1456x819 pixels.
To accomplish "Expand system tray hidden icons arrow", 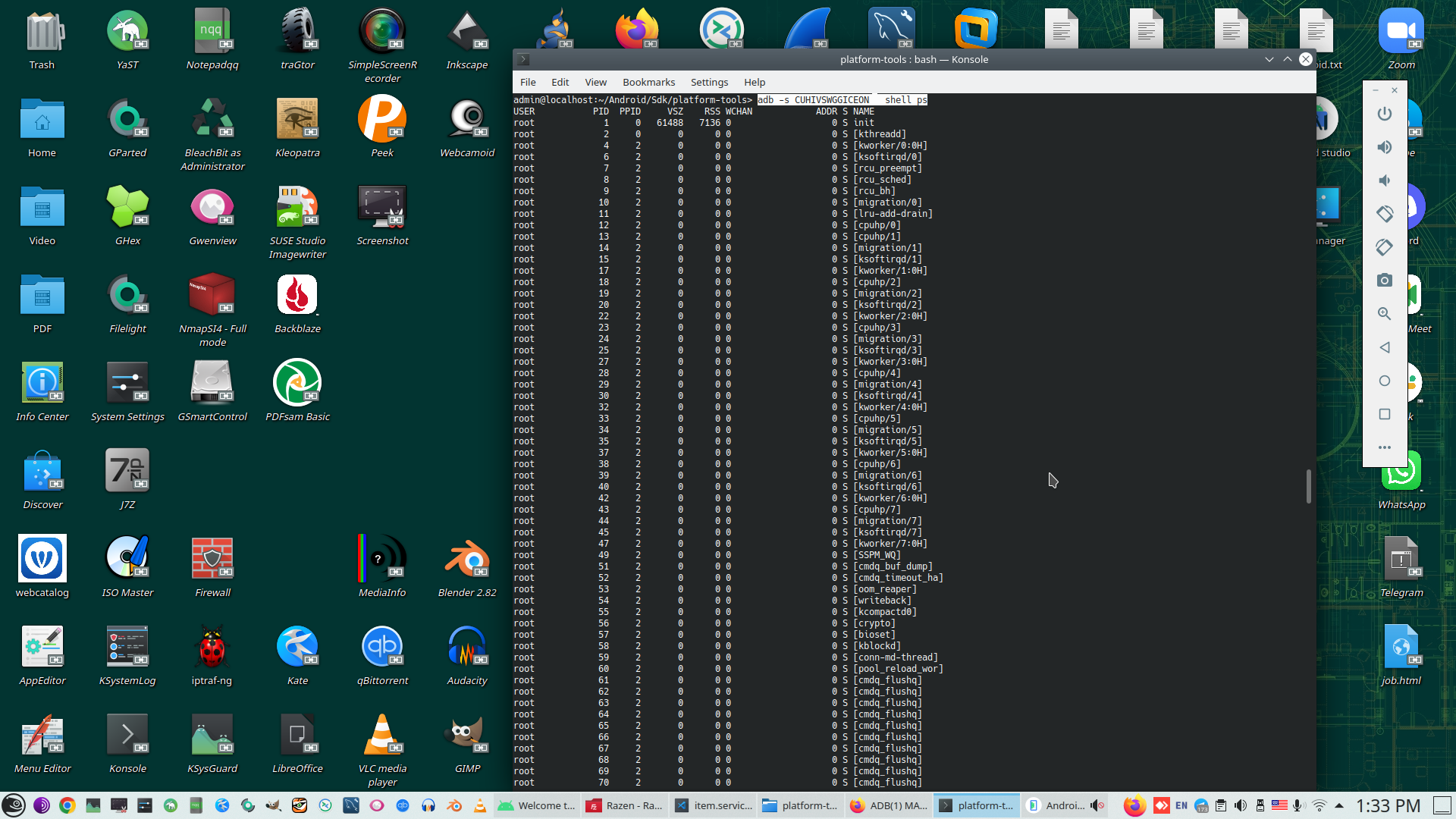I will pos(1339,805).
